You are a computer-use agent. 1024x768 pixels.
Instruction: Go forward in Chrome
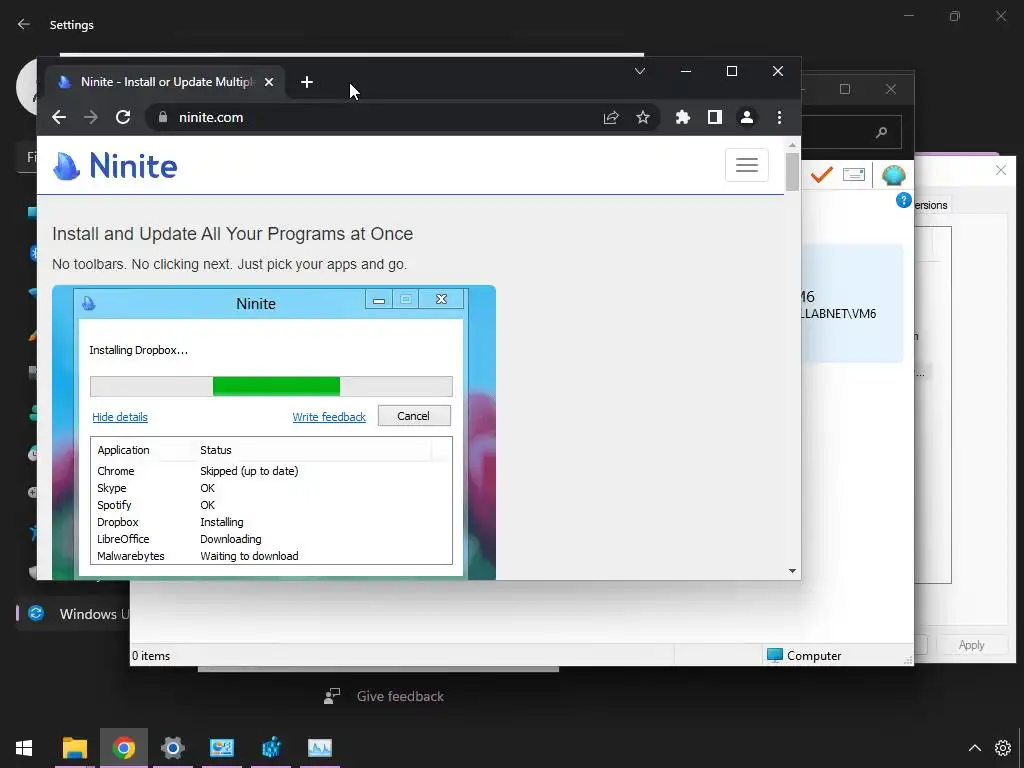[x=91, y=118]
